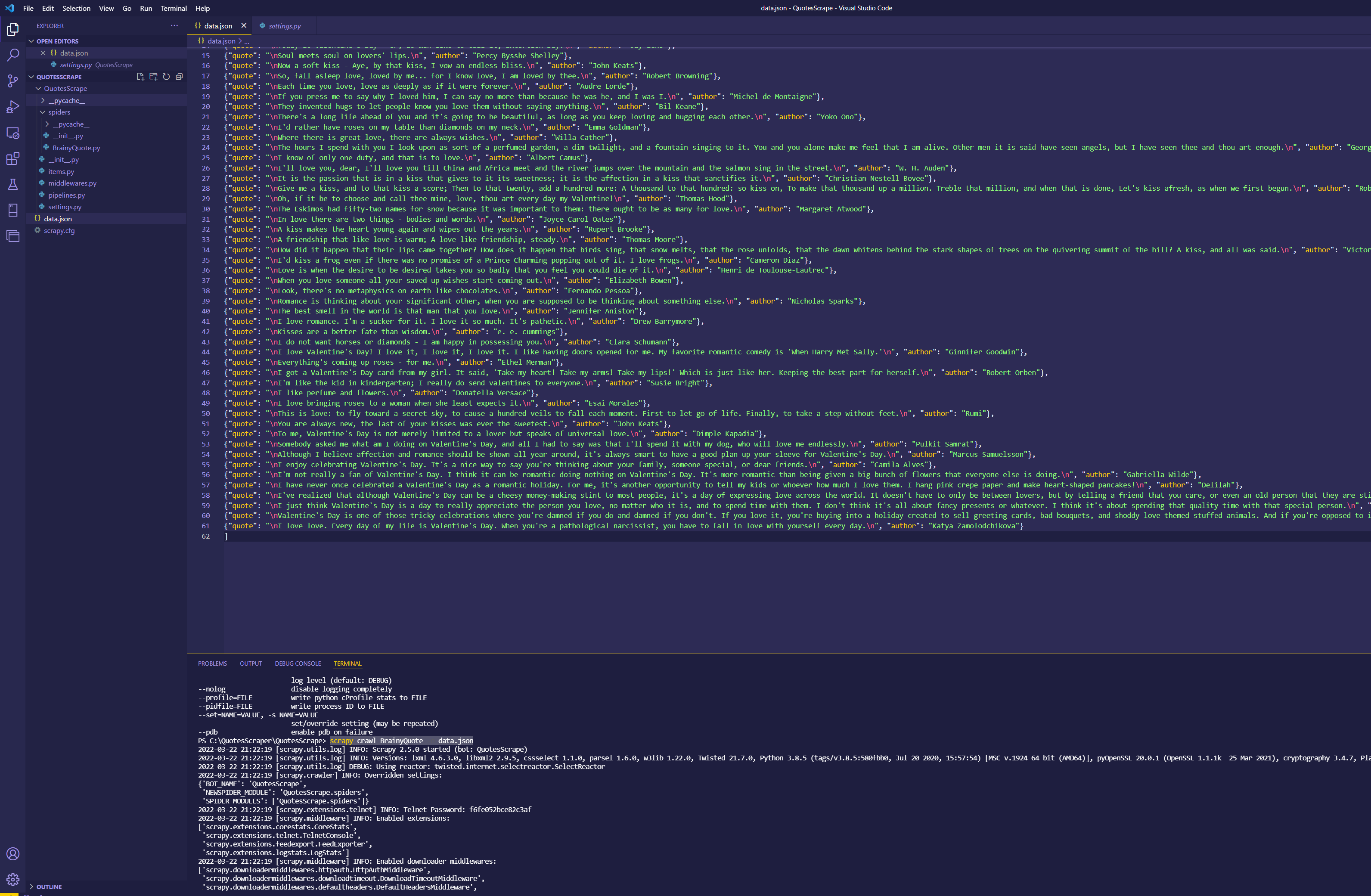Switch to the DEBUG CONSOLE panel tab
This screenshot has width=1371, height=896.
[x=298, y=663]
